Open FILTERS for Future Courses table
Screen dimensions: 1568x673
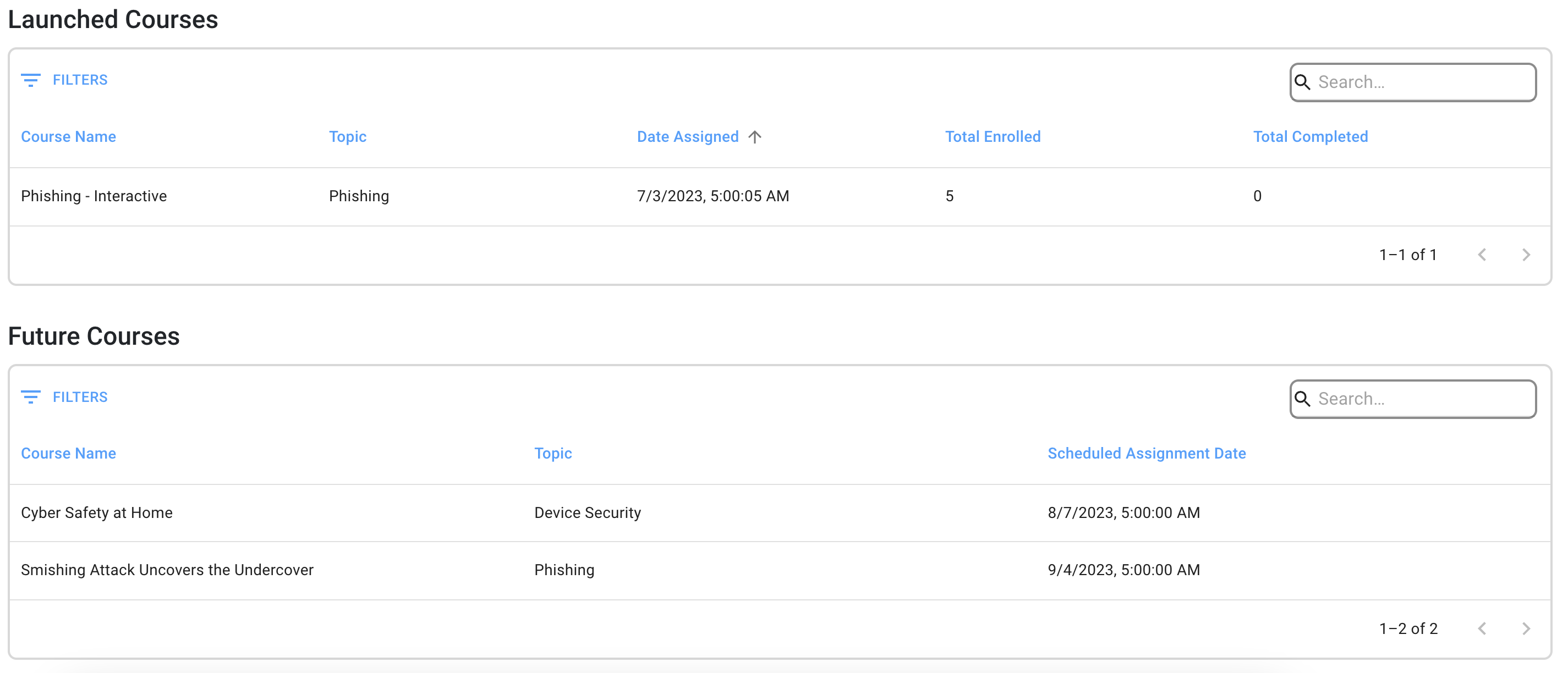tap(80, 397)
